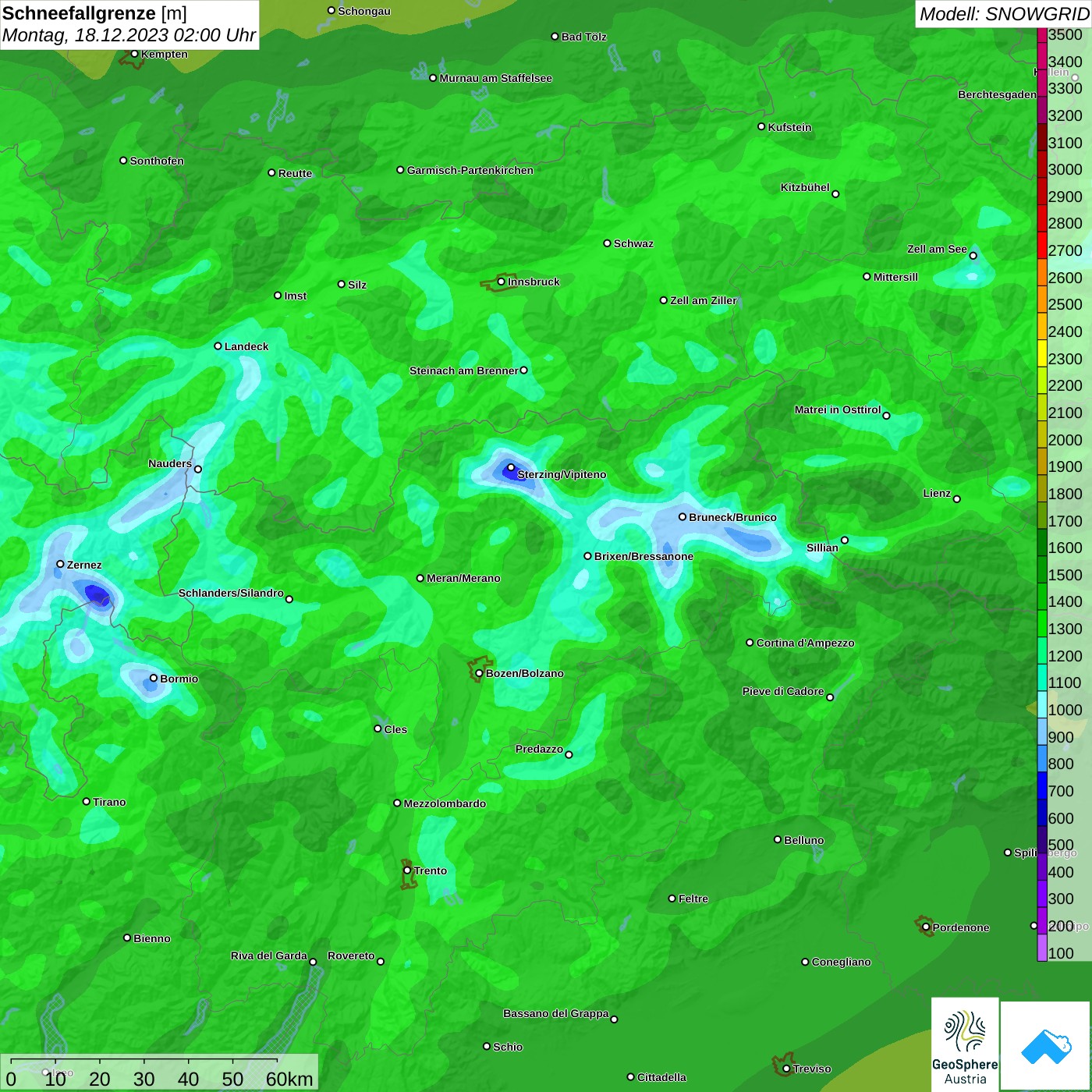The image size is (1092, 1092).
Task: Click the yellow 2300 m legend swatch
Action: 1042,353
